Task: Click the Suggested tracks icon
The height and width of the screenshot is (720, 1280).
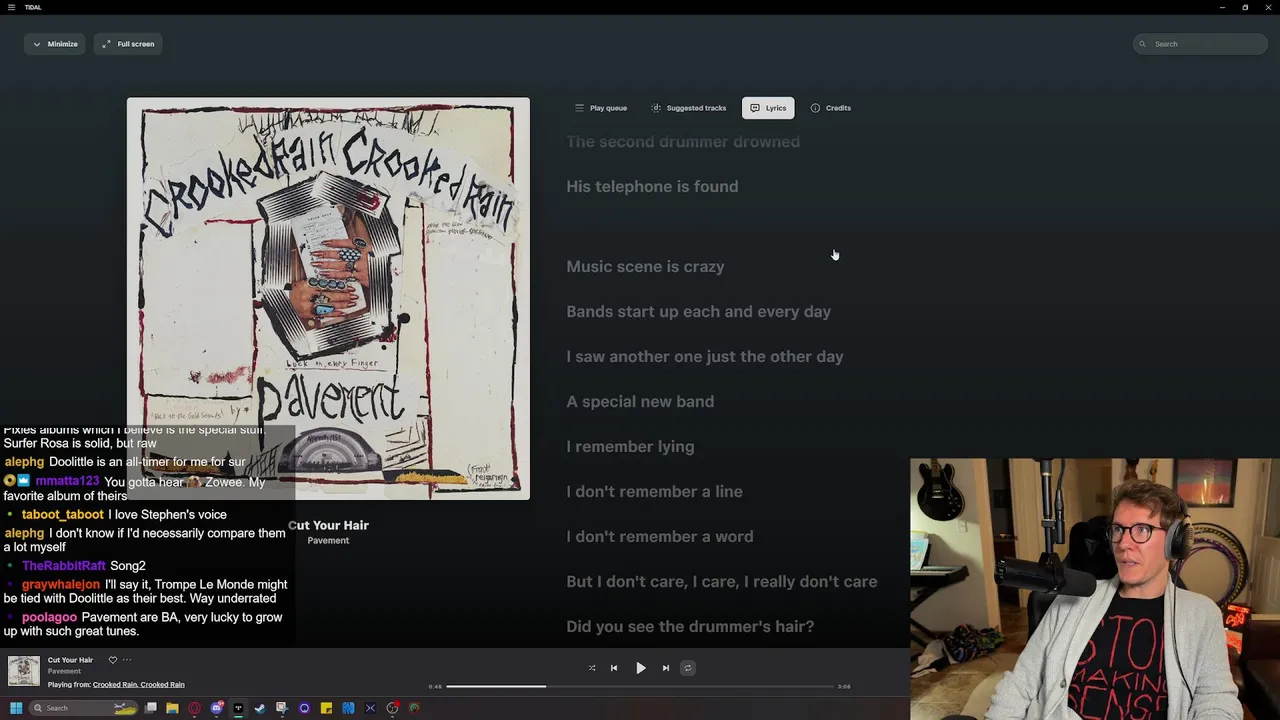Action: (656, 108)
